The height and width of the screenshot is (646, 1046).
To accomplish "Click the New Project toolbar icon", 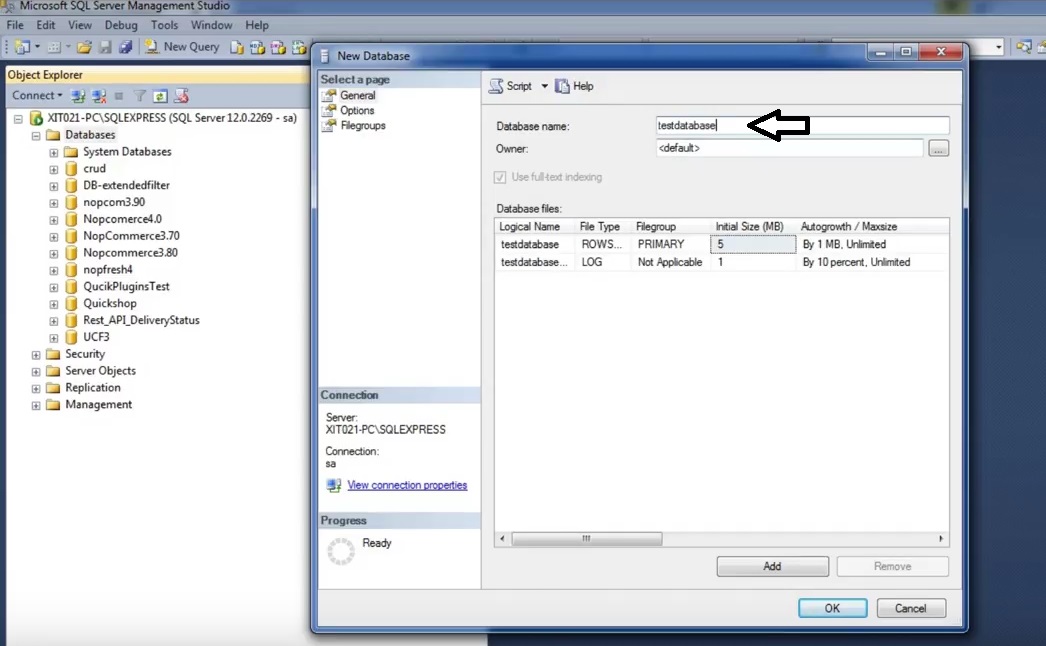I will [22, 47].
